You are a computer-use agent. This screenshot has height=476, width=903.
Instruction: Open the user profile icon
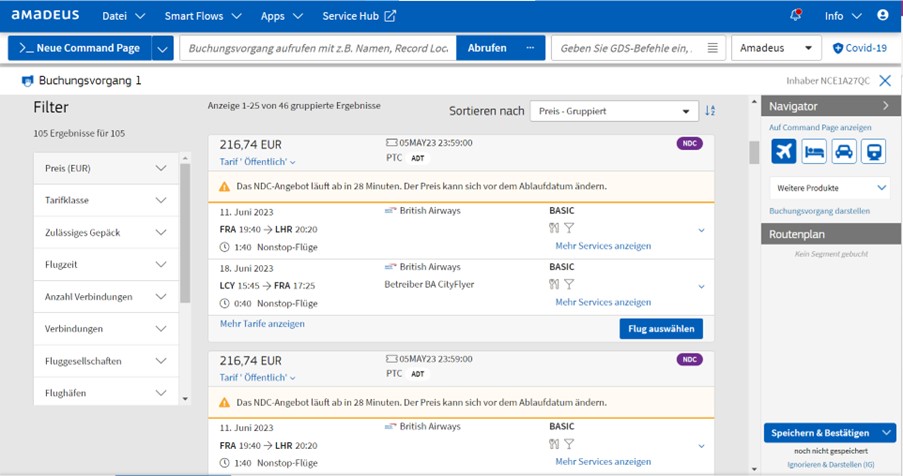883,16
